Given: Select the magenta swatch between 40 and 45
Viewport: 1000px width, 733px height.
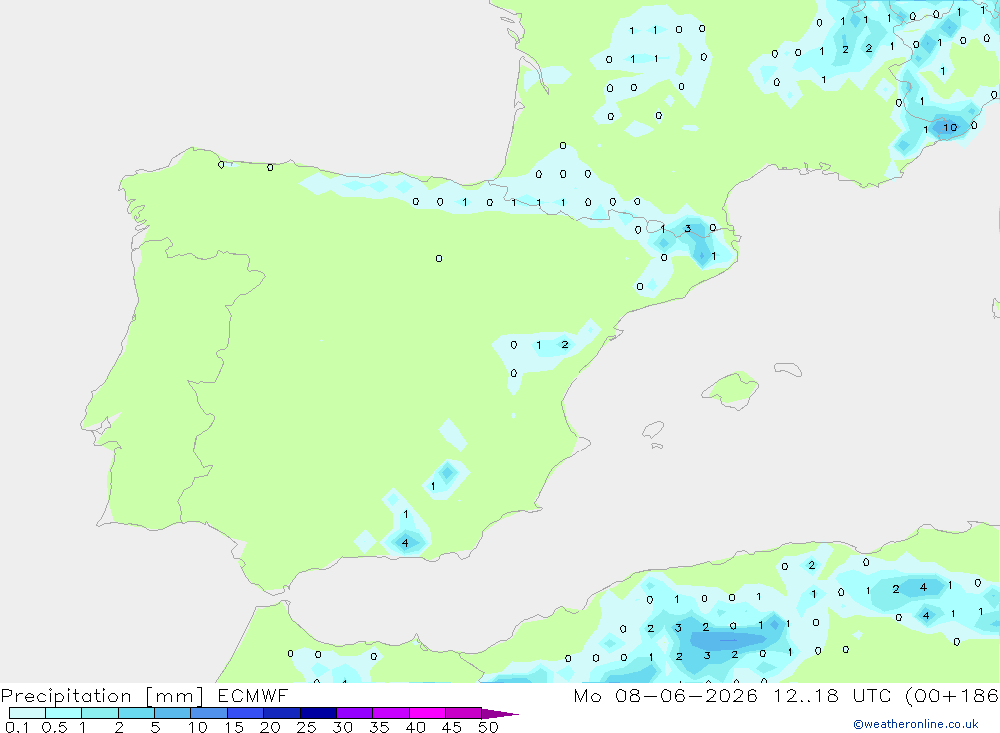Looking at the screenshot, I should (427, 713).
